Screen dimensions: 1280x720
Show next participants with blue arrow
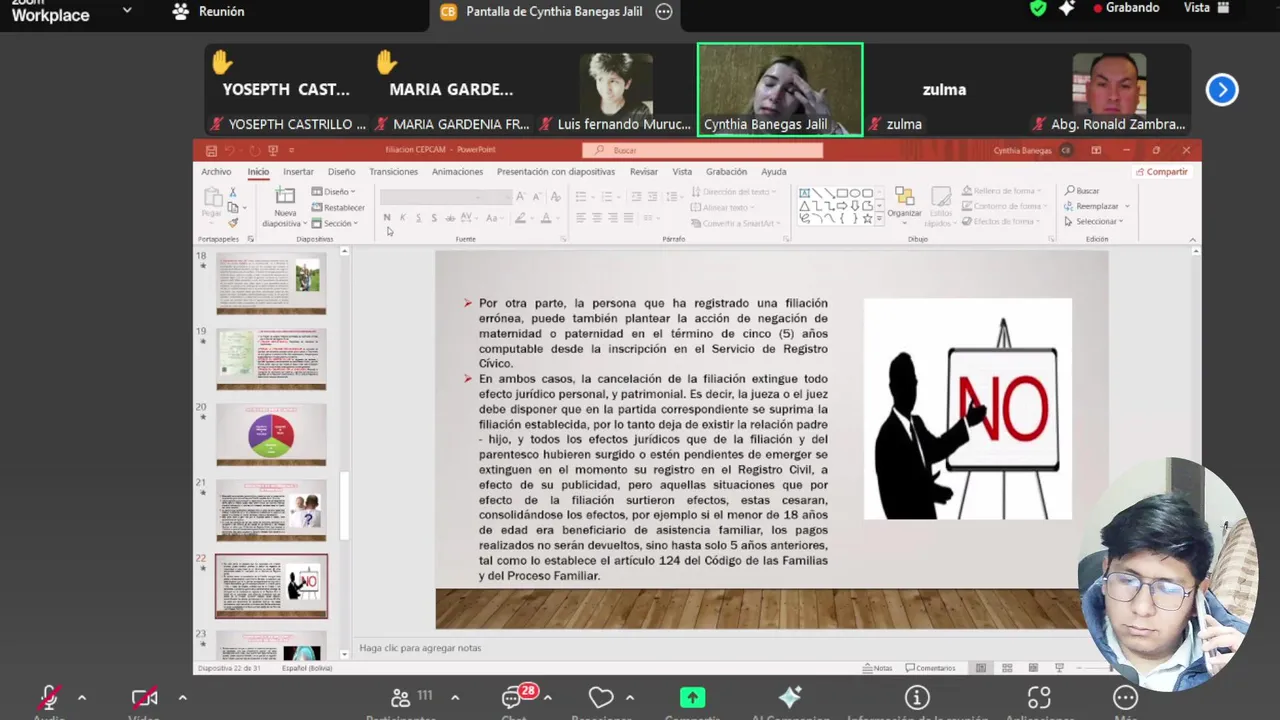tap(1222, 90)
